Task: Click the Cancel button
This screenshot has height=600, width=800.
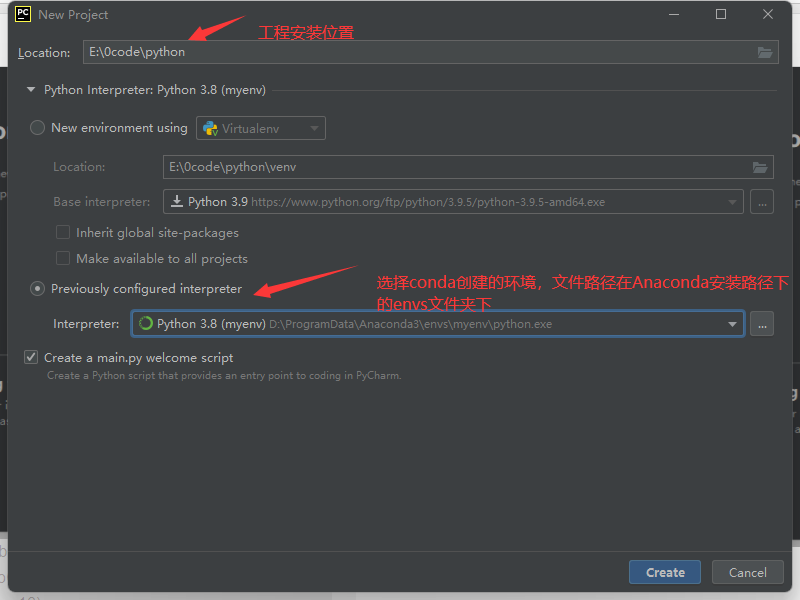Action: tap(747, 572)
